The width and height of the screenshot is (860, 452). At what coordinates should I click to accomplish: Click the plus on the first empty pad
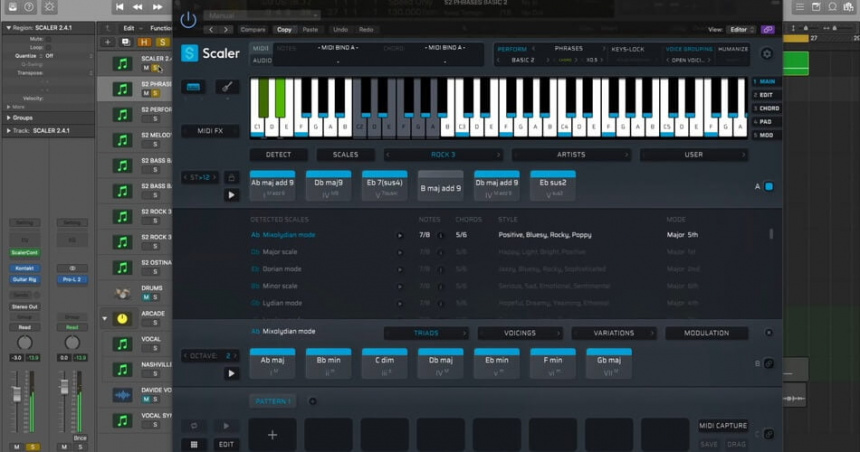click(273, 435)
